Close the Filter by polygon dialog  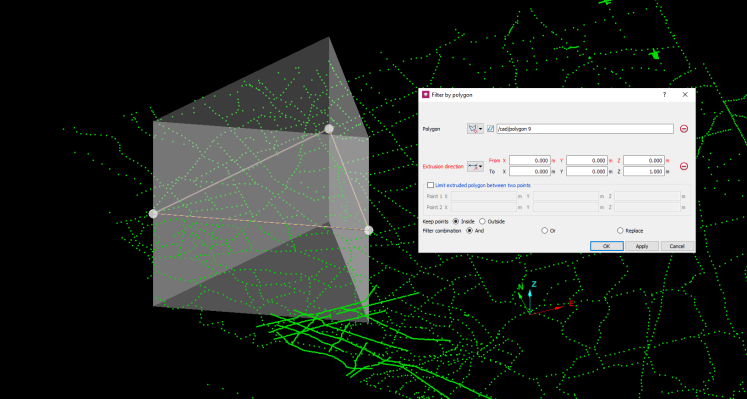tap(685, 95)
